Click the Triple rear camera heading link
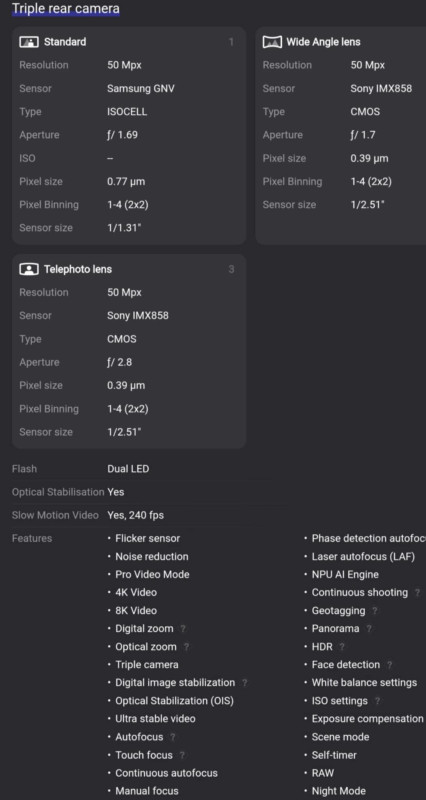 66,9
